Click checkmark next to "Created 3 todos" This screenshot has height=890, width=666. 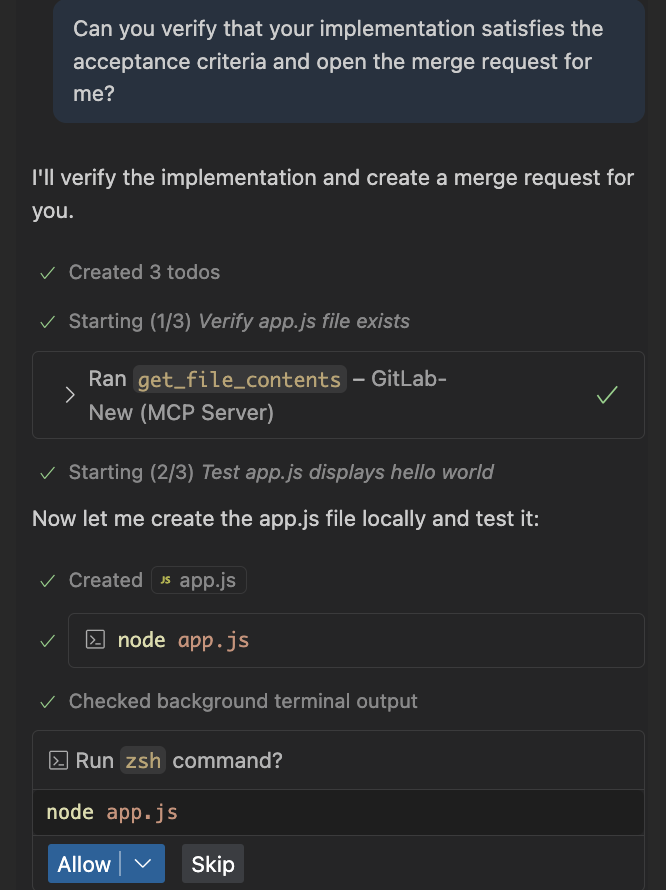(46, 273)
